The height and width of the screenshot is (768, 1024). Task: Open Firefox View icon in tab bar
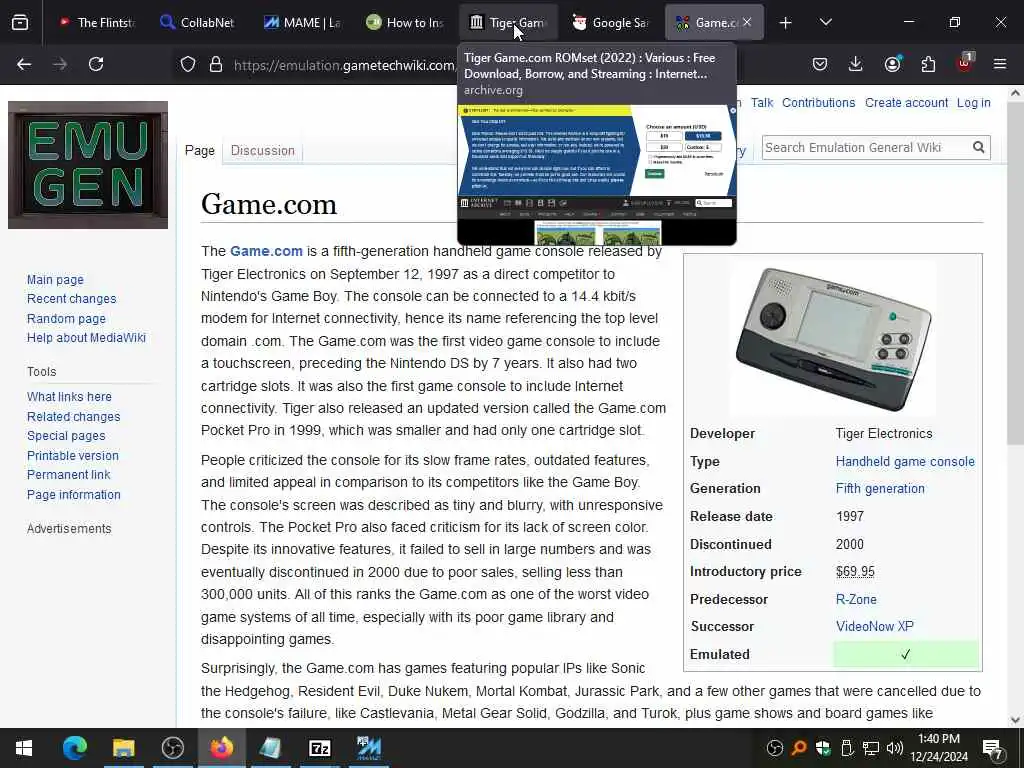point(20,23)
